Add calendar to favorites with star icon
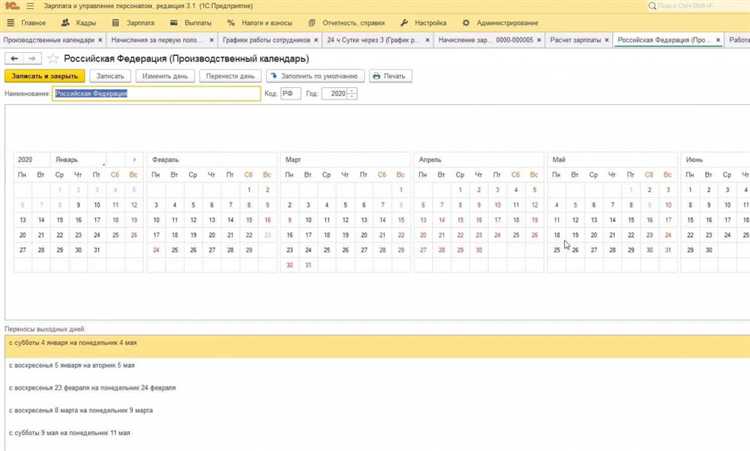Screen dimensions: 750x451 53,58
